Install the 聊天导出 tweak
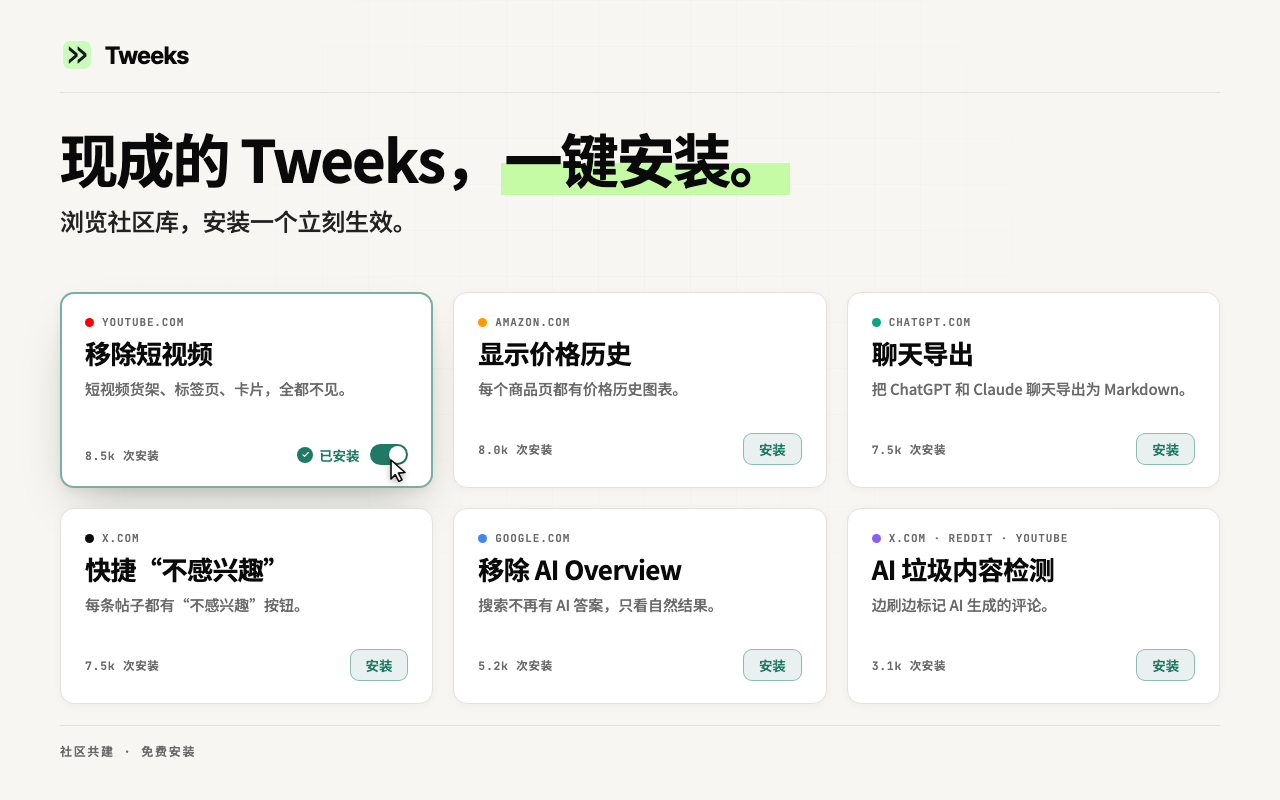Screen dimensions: 1280x800 (1165, 449)
